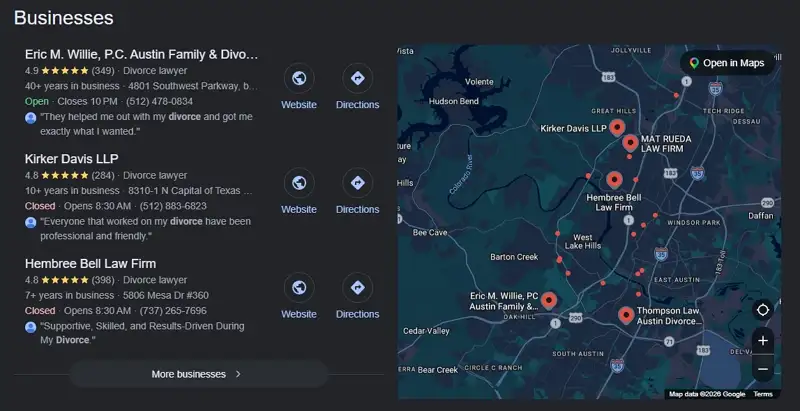800x411 pixels.
Task: Get directions icon for Eric M. Willie listing
Action: click(358, 79)
